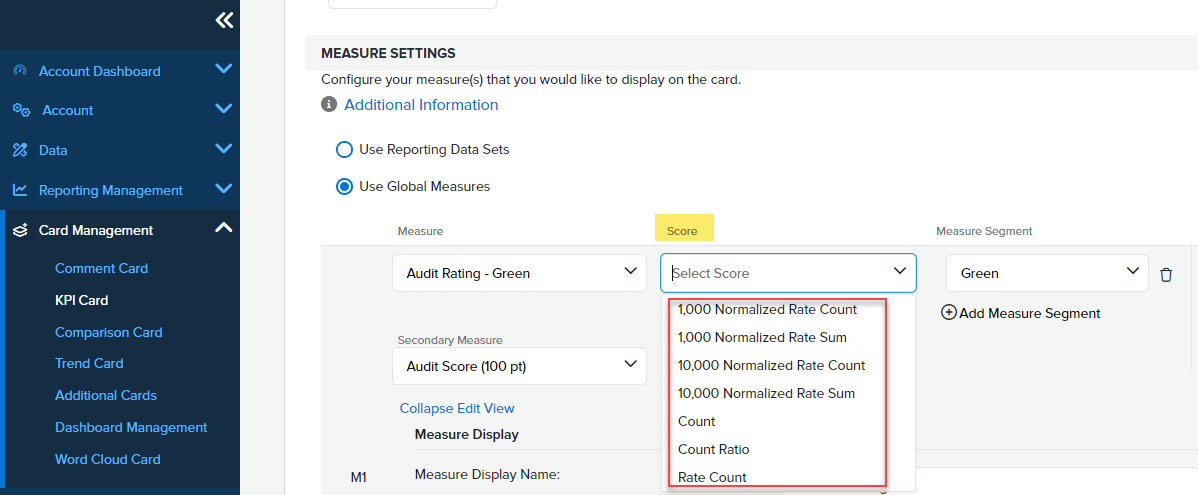Image resolution: width=1198 pixels, height=495 pixels.
Task: Click the Collapse Edit View link
Action: point(457,408)
